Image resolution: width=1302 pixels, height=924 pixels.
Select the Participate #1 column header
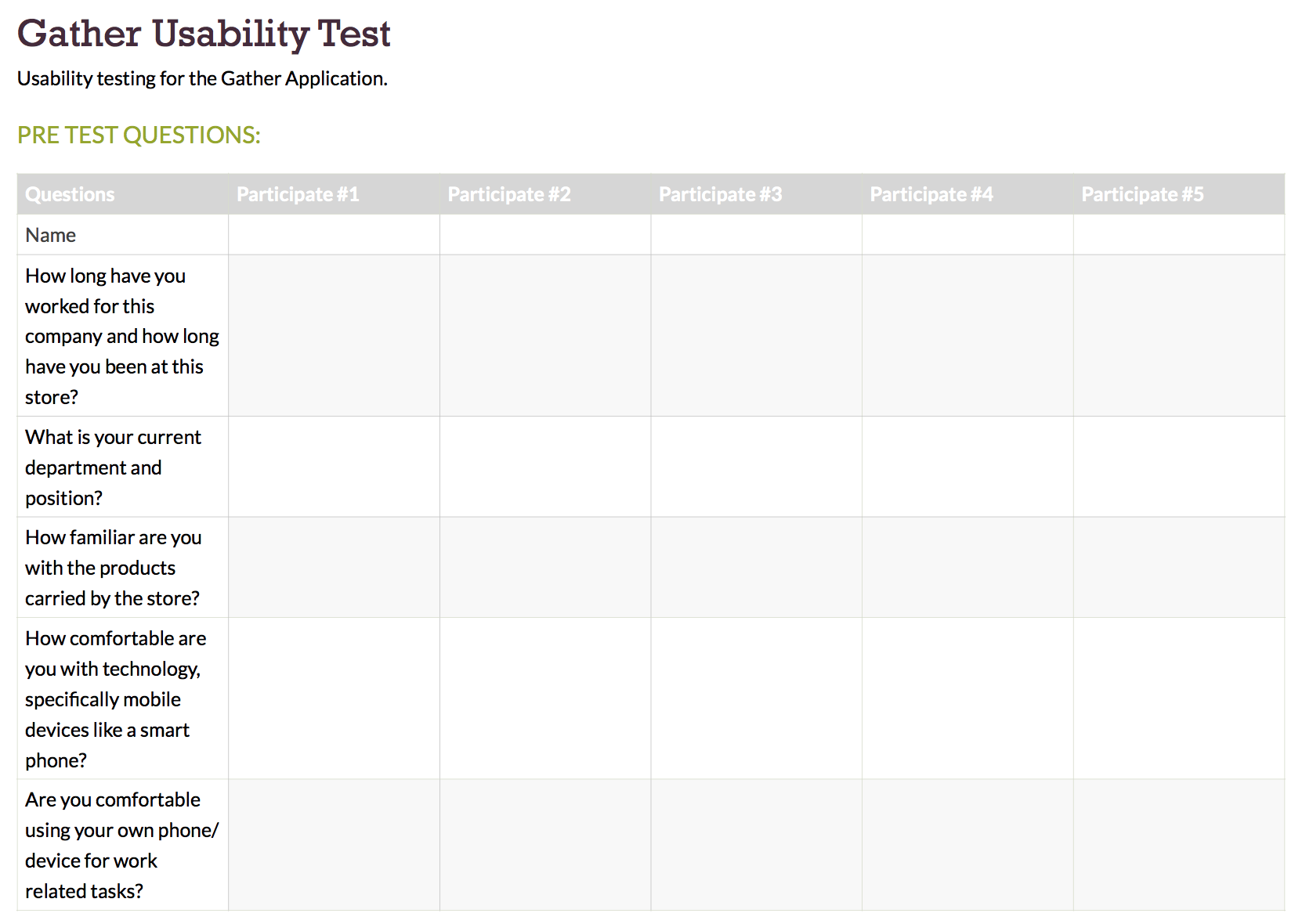point(298,194)
